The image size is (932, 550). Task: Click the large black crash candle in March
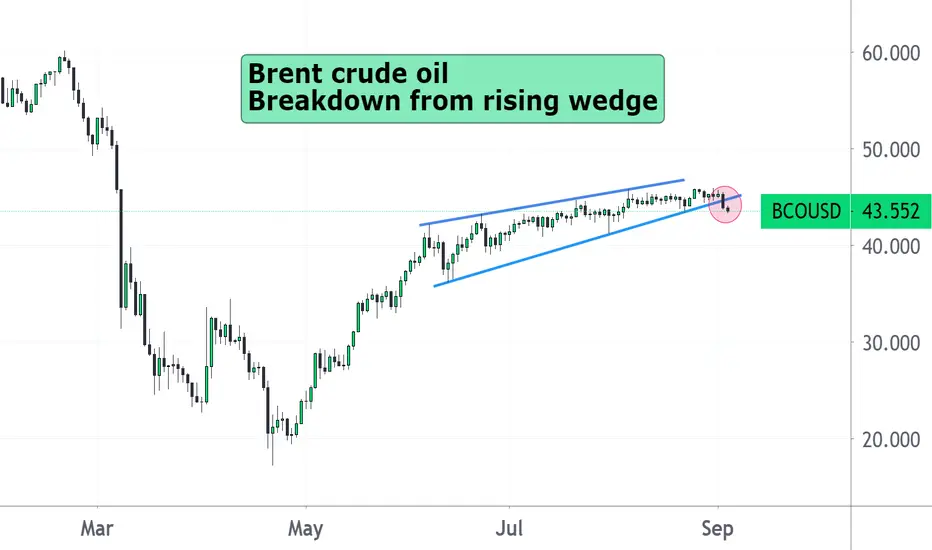[x=121, y=250]
